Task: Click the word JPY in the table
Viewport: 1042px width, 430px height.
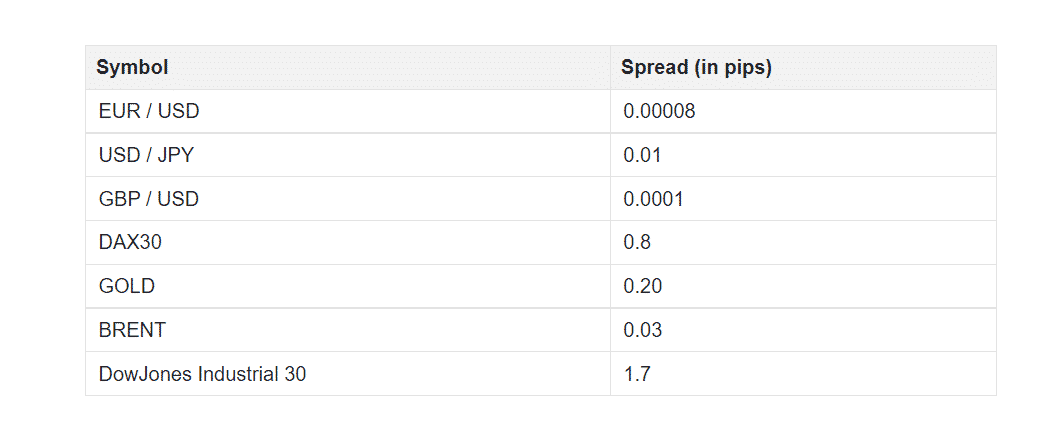Action: (x=176, y=155)
